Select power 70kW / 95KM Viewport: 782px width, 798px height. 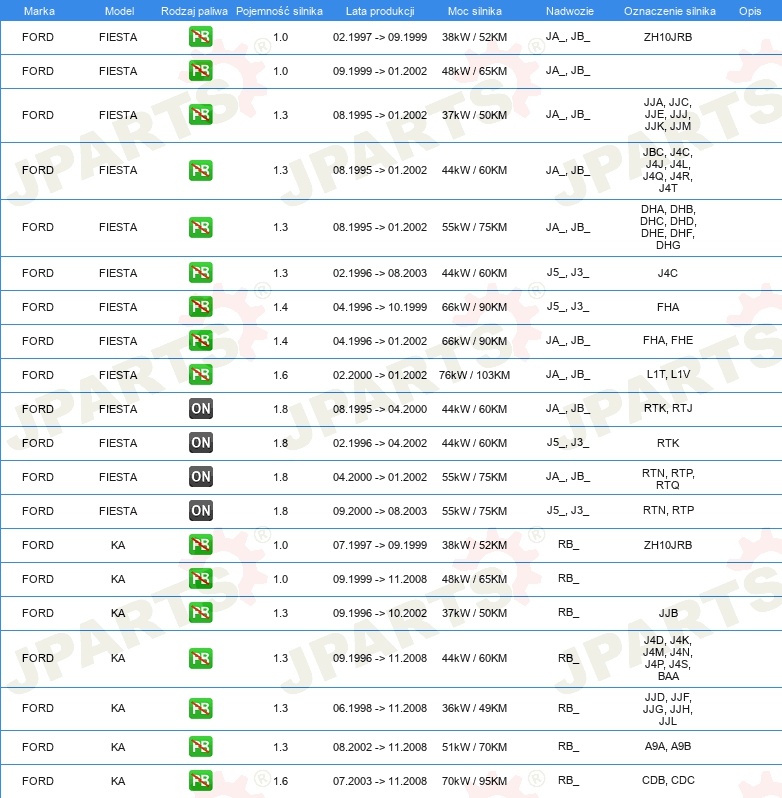click(474, 781)
